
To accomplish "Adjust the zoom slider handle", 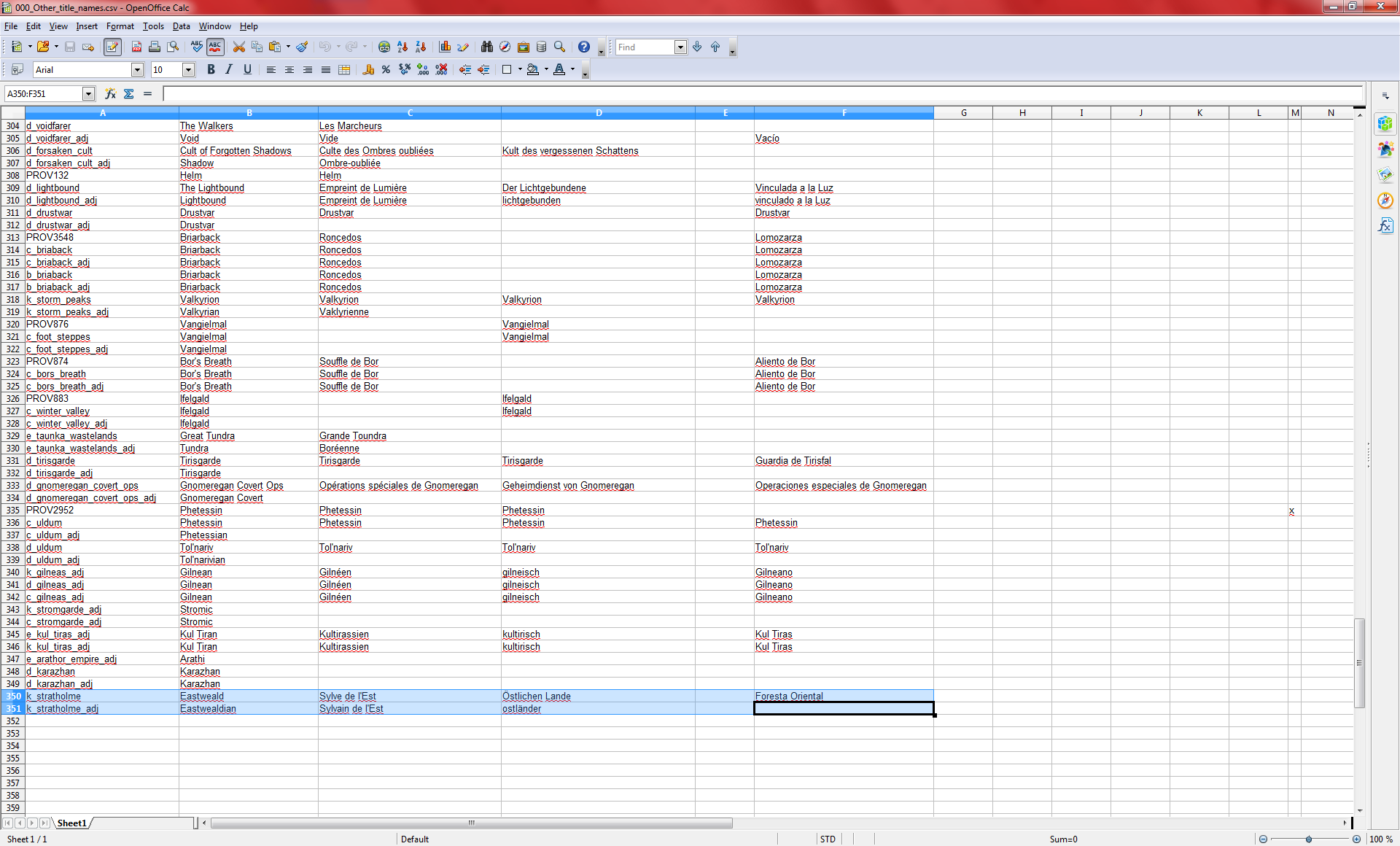I will pos(1309,839).
